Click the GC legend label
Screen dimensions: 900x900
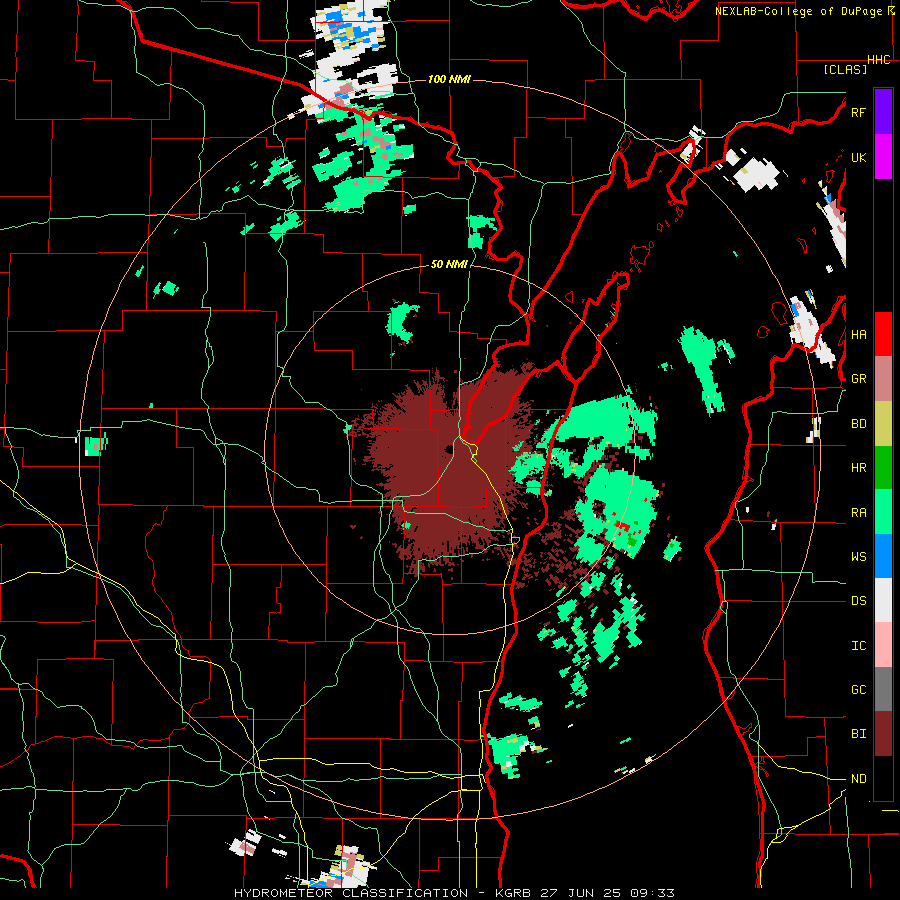pos(858,690)
